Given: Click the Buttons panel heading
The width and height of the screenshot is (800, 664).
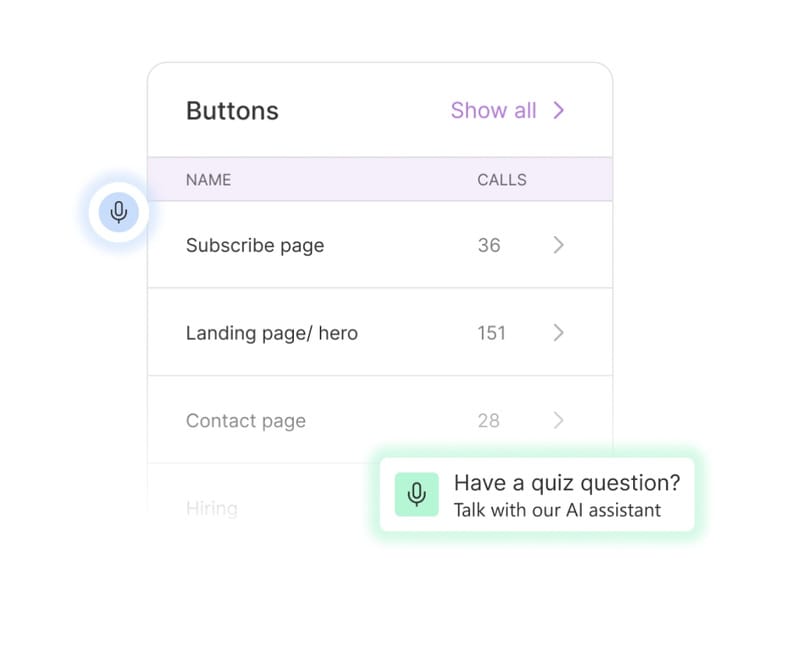Looking at the screenshot, I should click(x=232, y=110).
